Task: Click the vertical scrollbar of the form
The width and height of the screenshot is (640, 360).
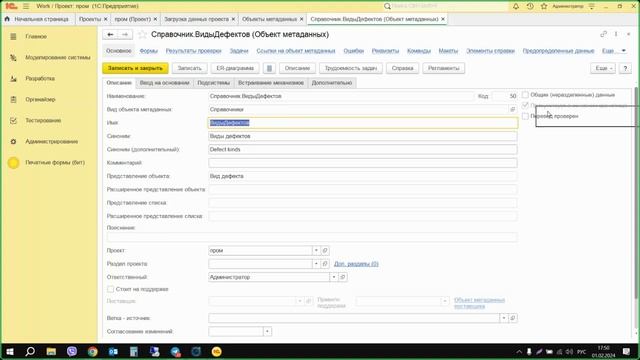Action: (x=637, y=192)
